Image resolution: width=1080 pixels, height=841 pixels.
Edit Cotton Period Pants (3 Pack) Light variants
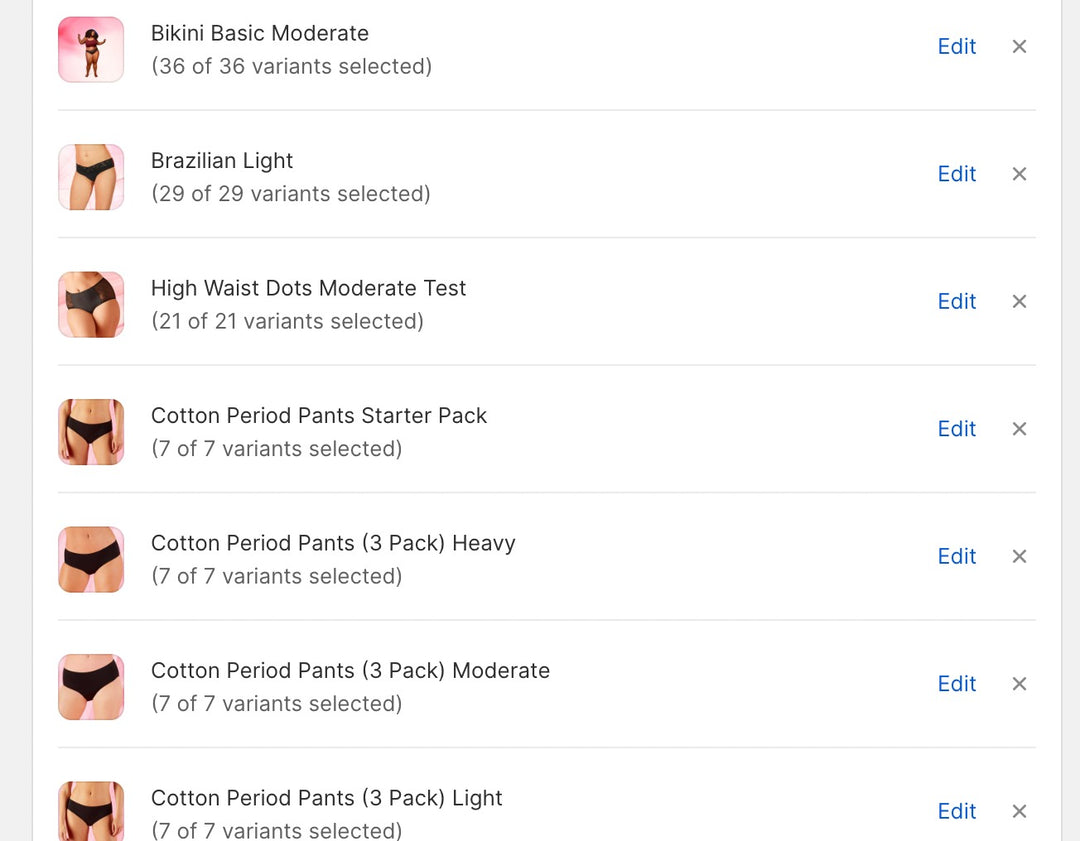pyautogui.click(x=956, y=812)
